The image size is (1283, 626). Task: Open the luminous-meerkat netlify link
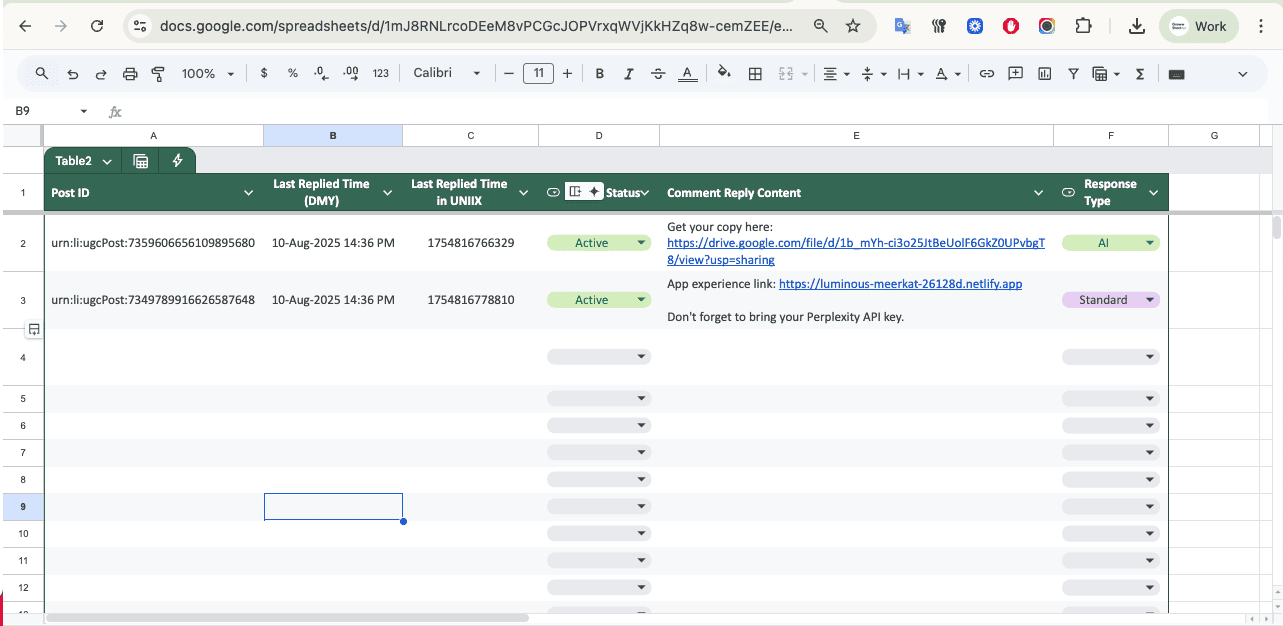tap(900, 284)
